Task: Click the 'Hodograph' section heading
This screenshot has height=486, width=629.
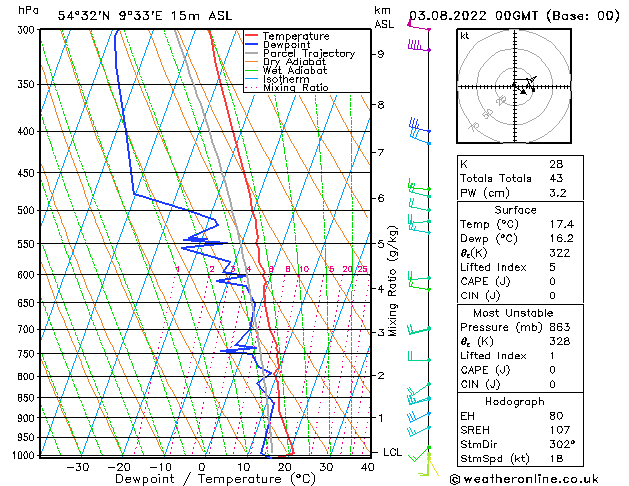Action: 515,401
